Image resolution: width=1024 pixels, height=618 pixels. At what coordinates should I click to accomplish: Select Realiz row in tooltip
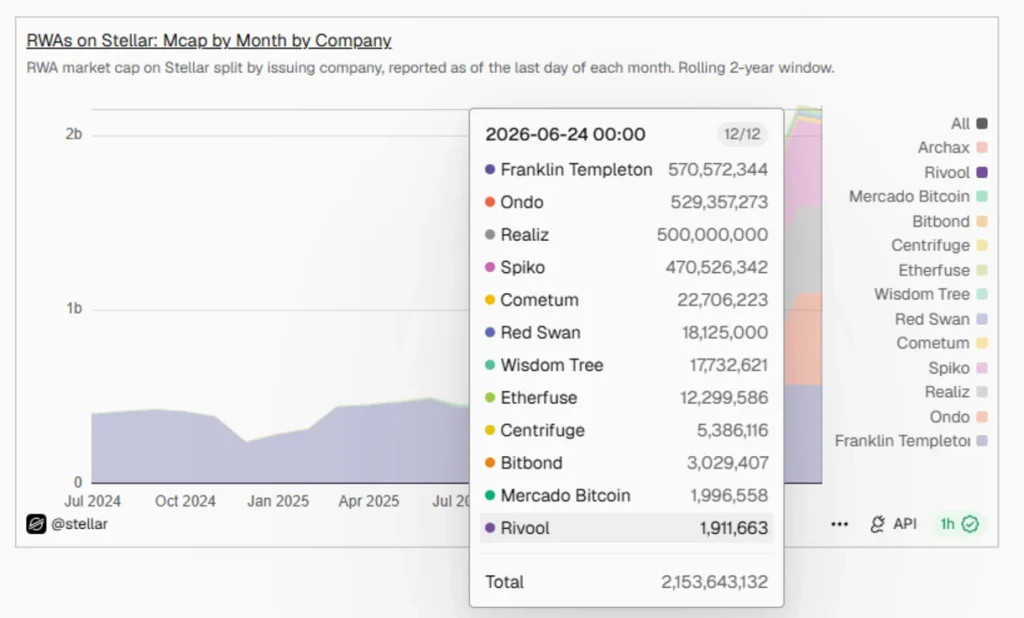click(x=626, y=235)
